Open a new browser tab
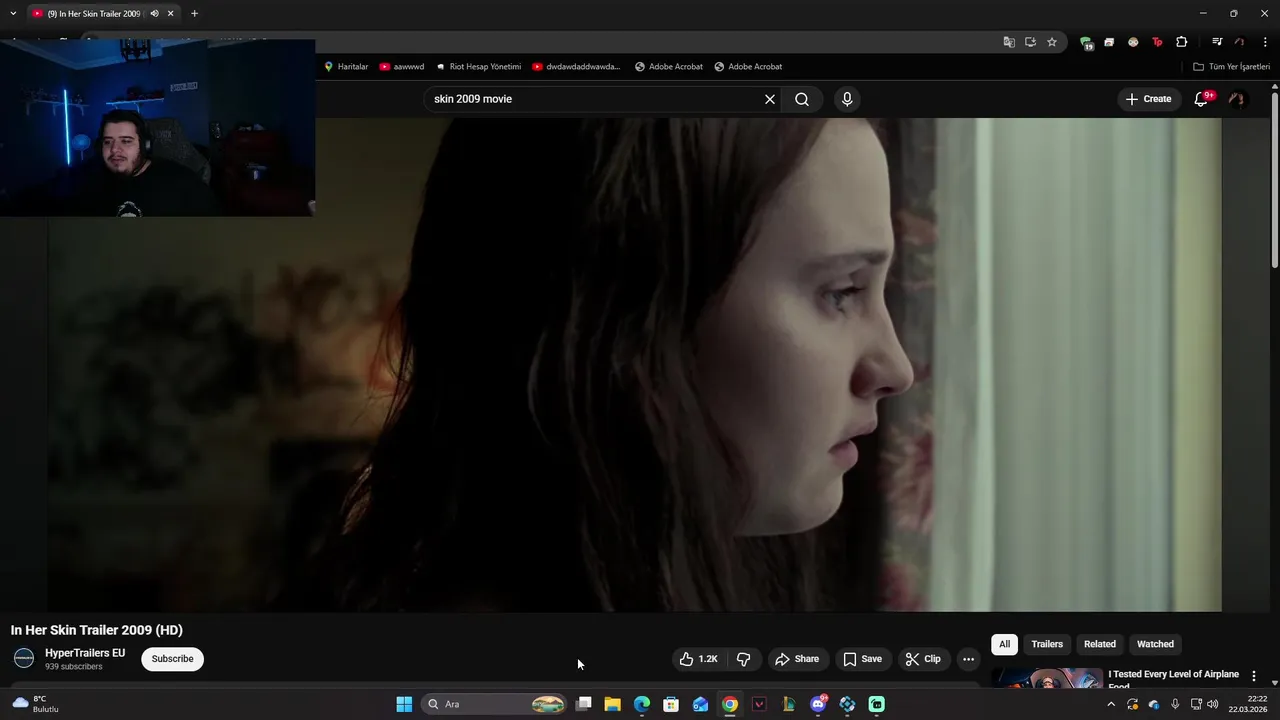The image size is (1280, 720). (194, 14)
